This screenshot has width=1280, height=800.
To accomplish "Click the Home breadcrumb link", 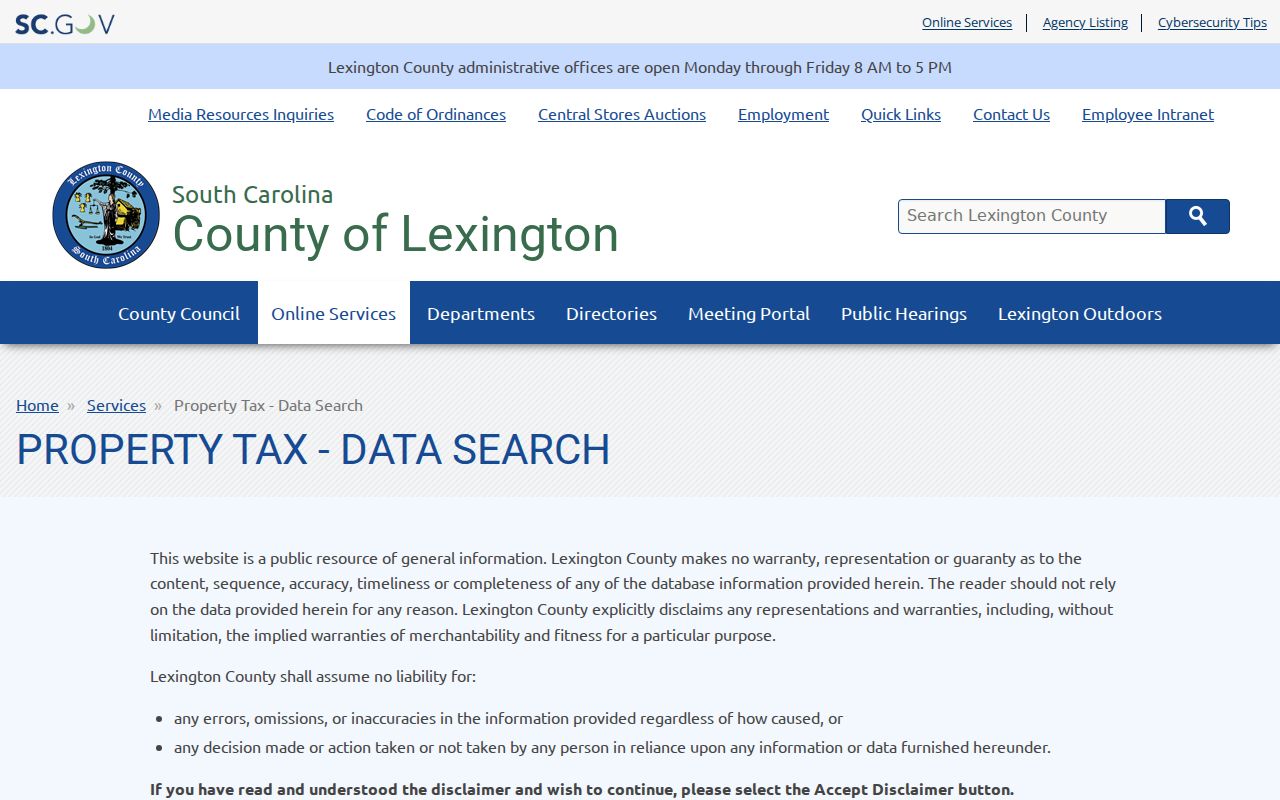I will click(37, 405).
